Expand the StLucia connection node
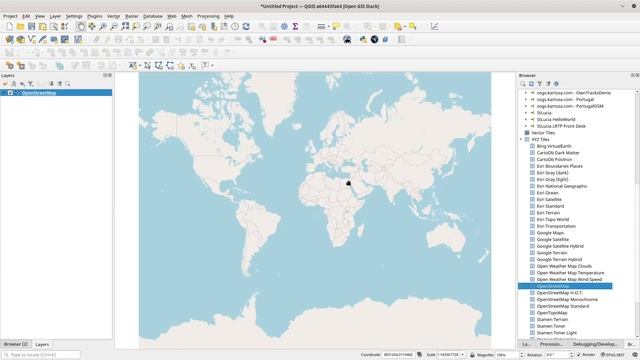 tap(526, 113)
